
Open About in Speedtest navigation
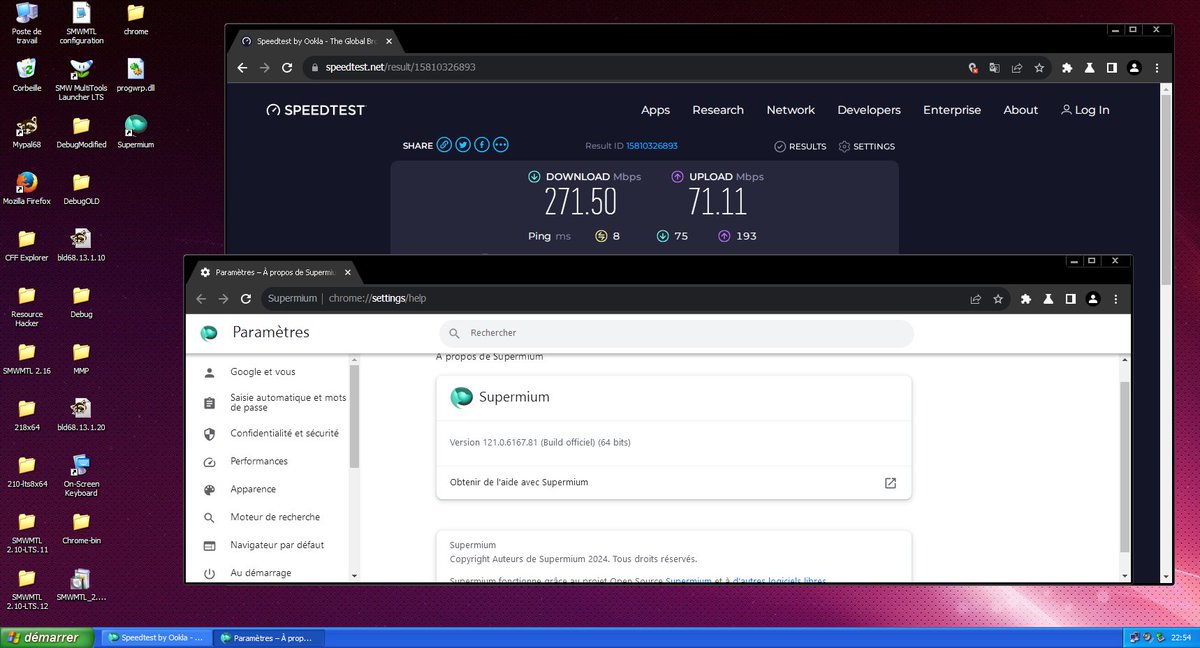pyautogui.click(x=1021, y=110)
